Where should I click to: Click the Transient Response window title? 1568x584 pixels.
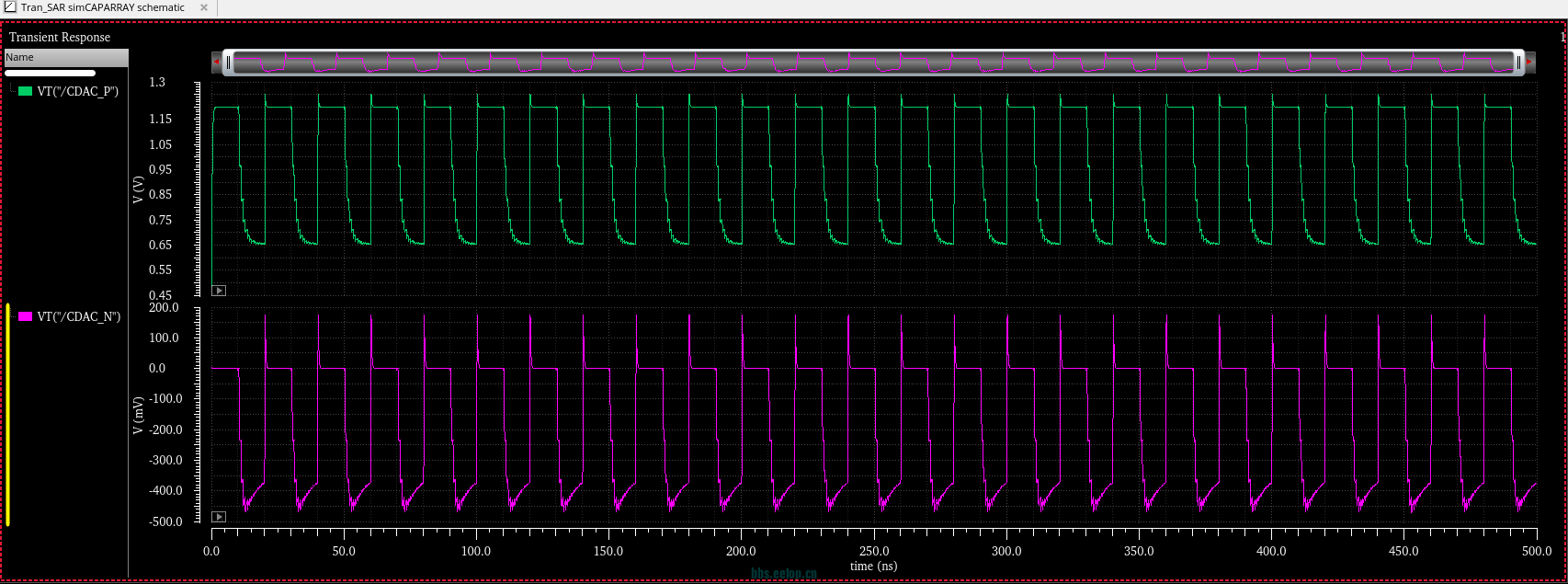pos(60,37)
